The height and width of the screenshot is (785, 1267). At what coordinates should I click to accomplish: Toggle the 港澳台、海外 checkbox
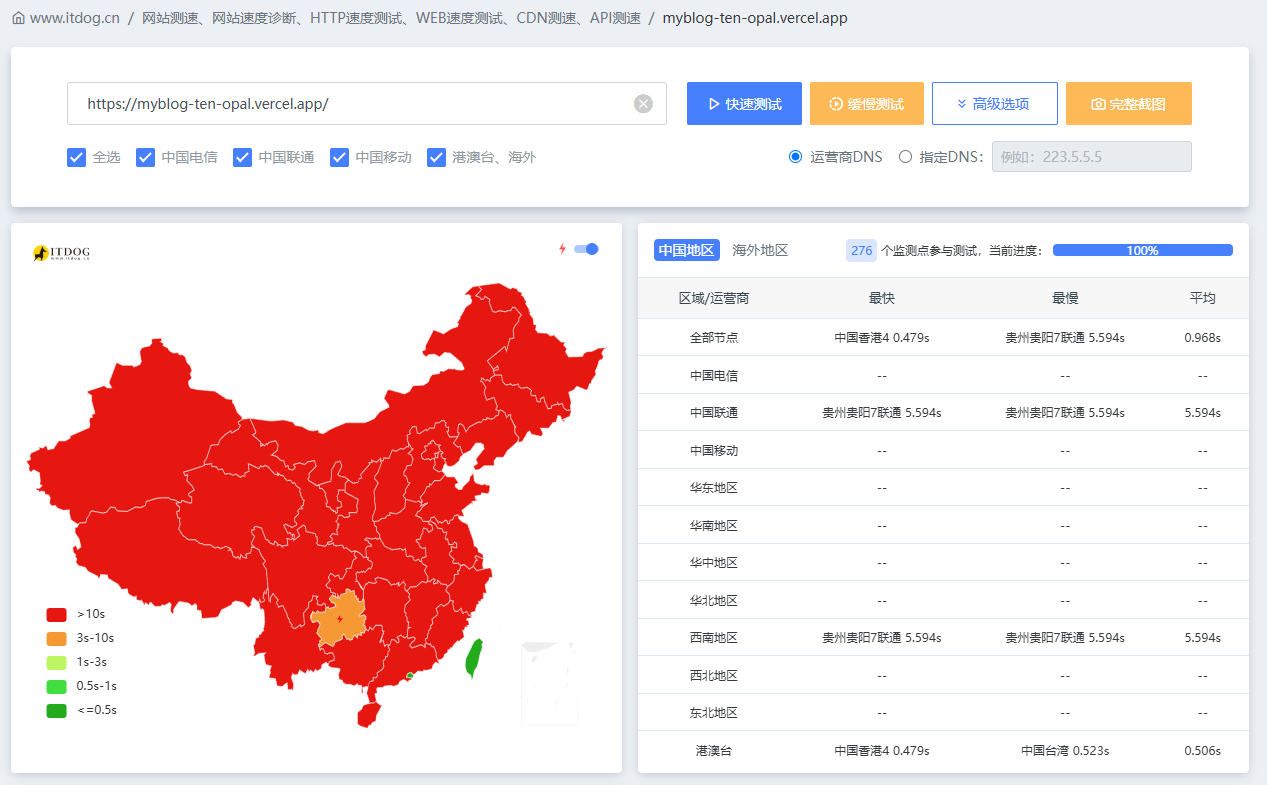436,157
